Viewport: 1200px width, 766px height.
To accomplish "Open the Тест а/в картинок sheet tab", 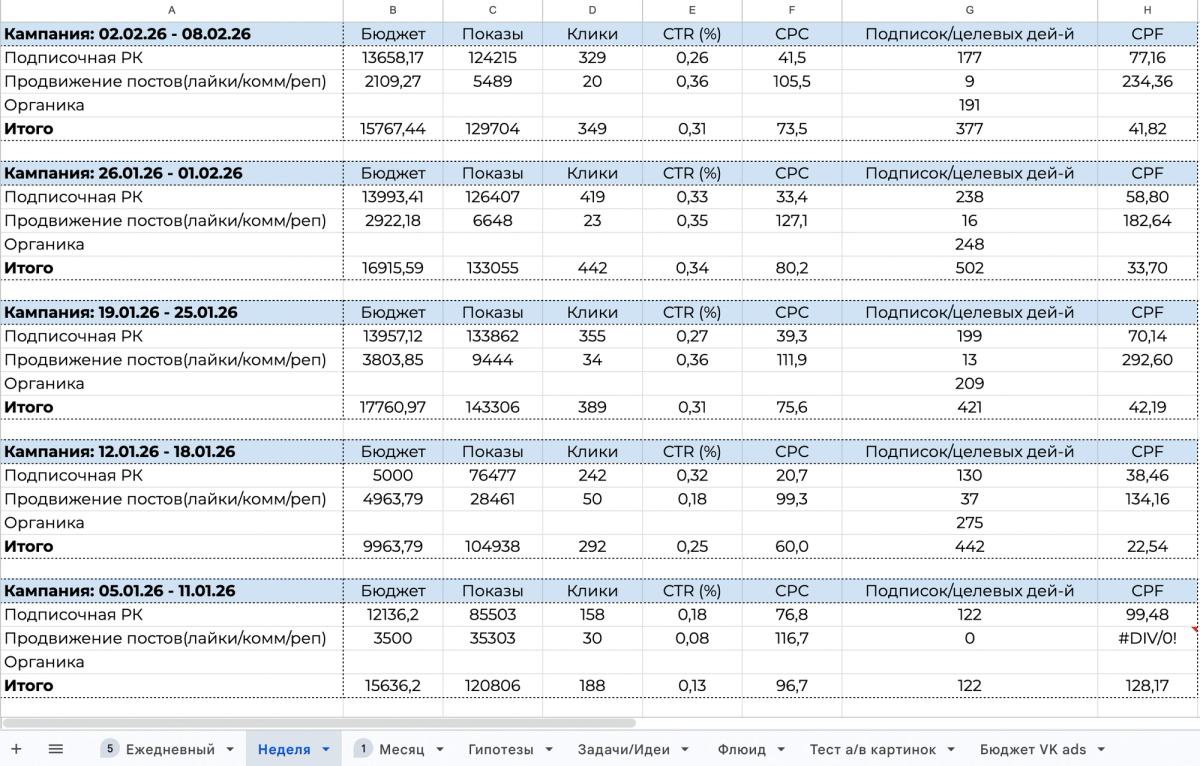I will coord(873,749).
